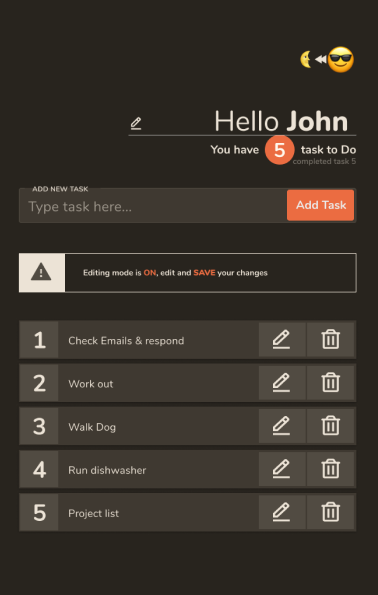
Task: Click the sunglasses emoji avatar
Action: pyautogui.click(x=340, y=60)
